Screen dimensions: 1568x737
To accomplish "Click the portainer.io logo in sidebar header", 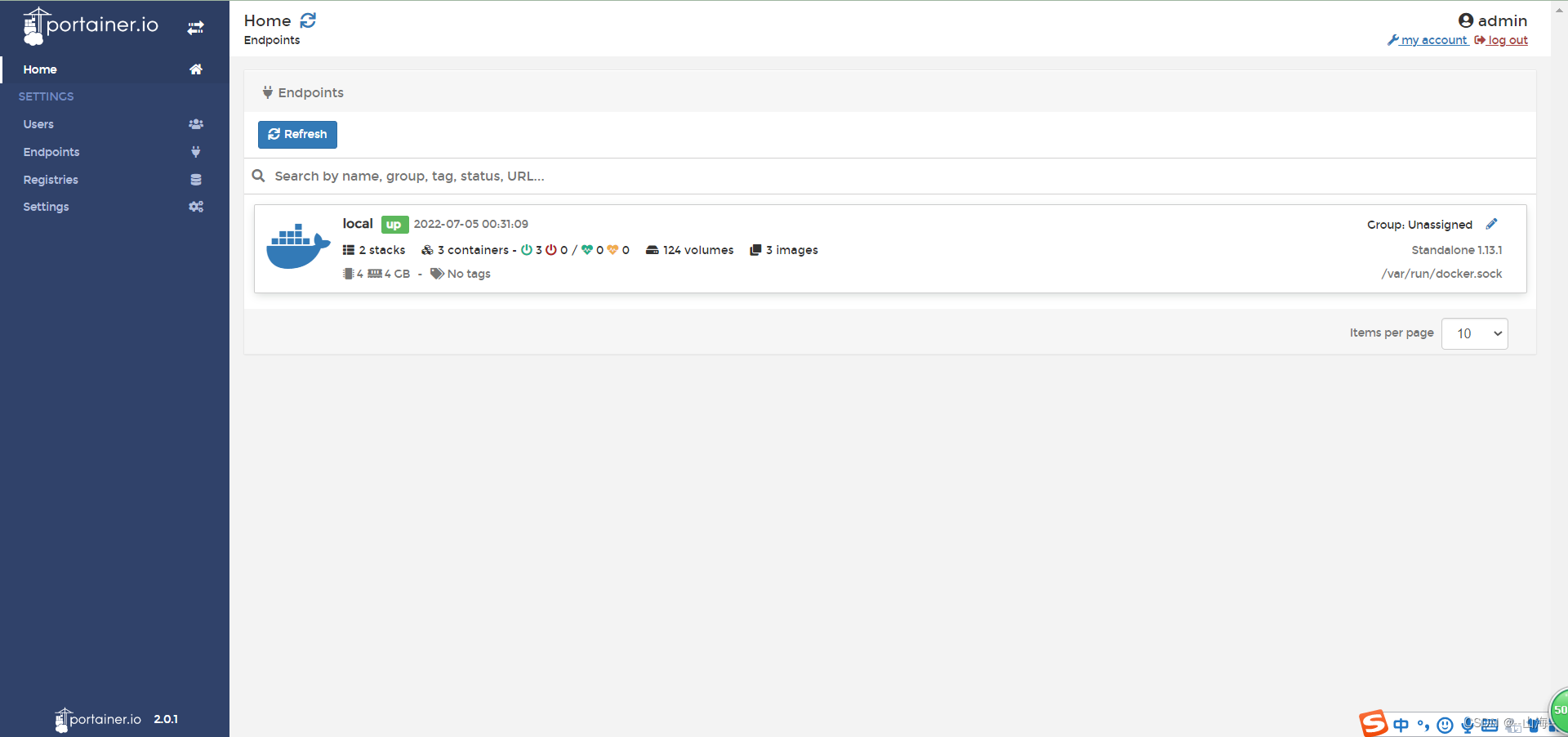I will [x=91, y=25].
